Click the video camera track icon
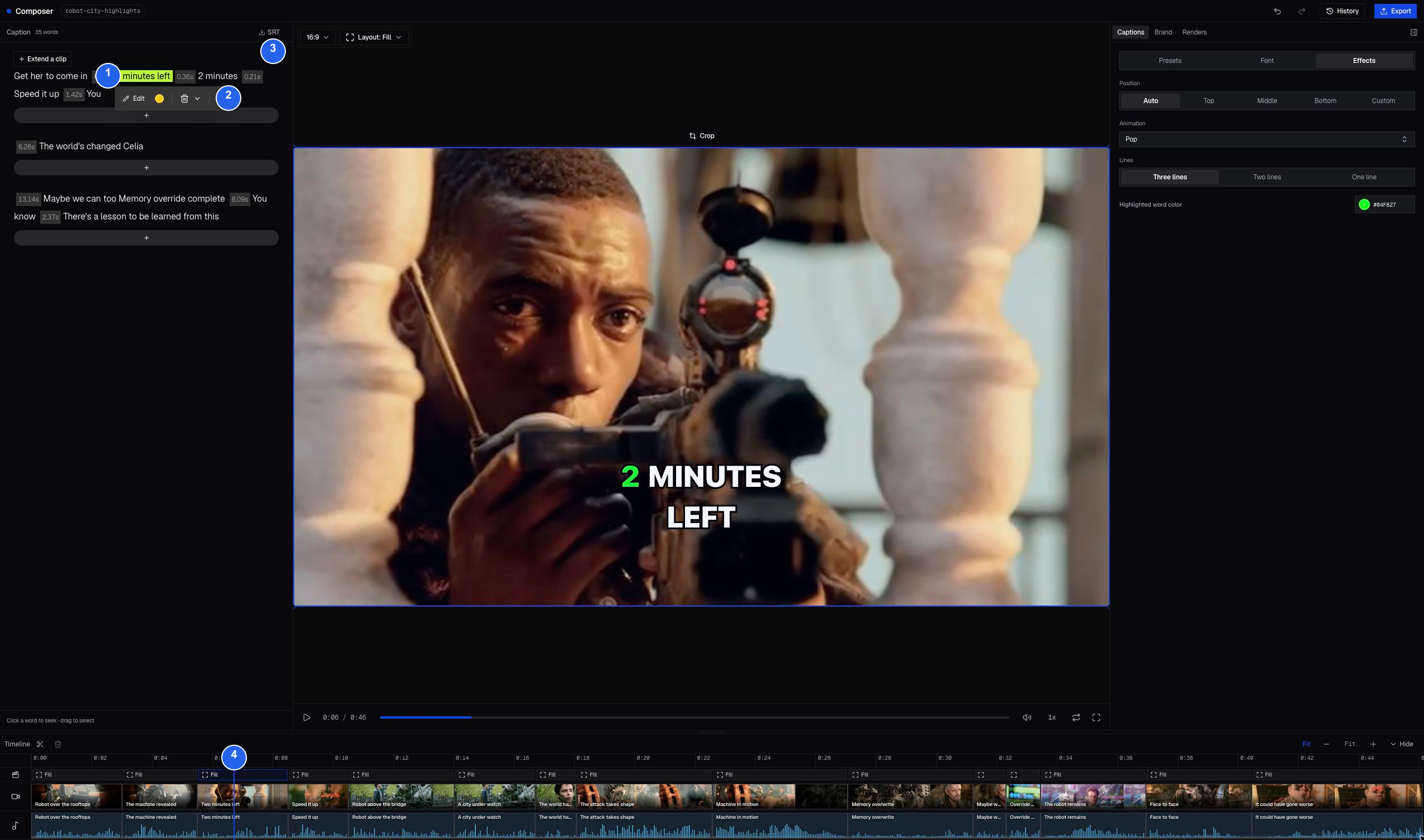 [x=15, y=797]
